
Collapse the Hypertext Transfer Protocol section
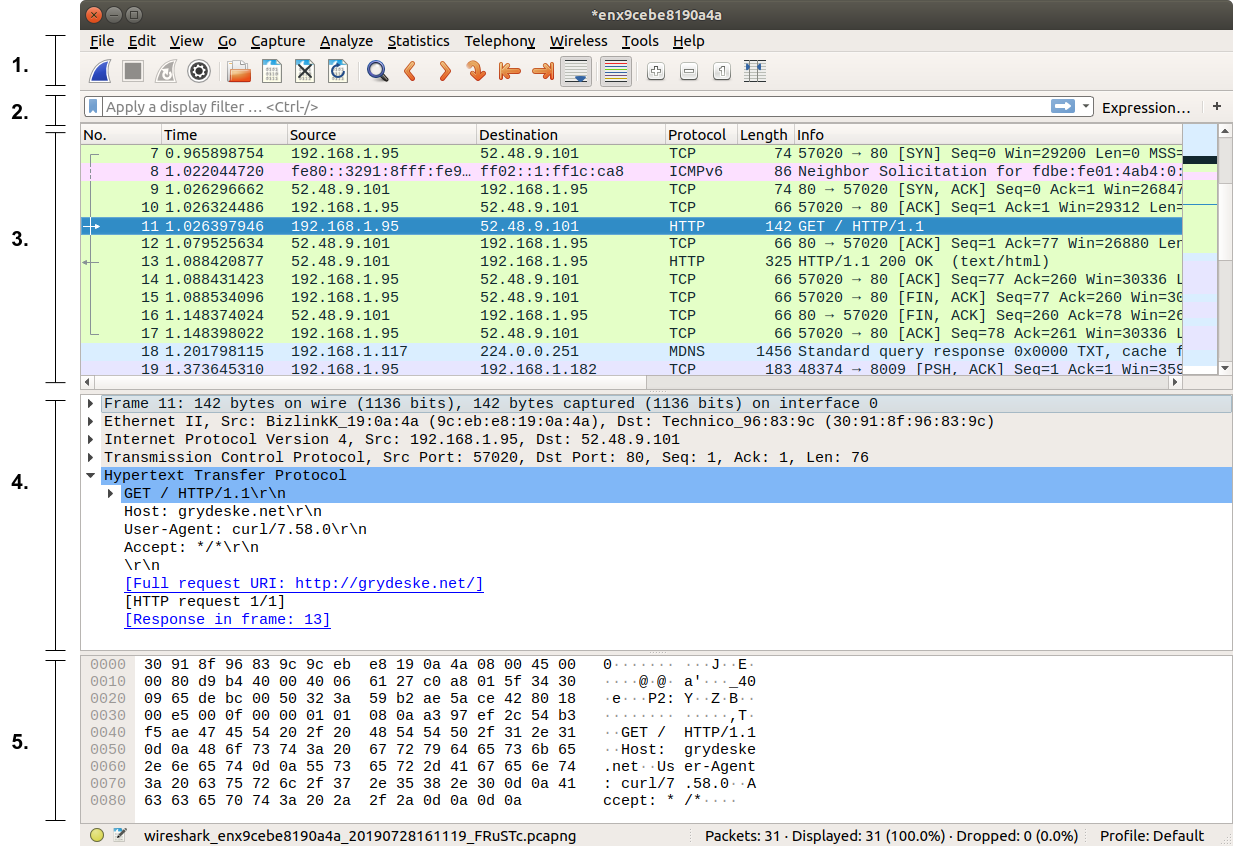click(92, 476)
